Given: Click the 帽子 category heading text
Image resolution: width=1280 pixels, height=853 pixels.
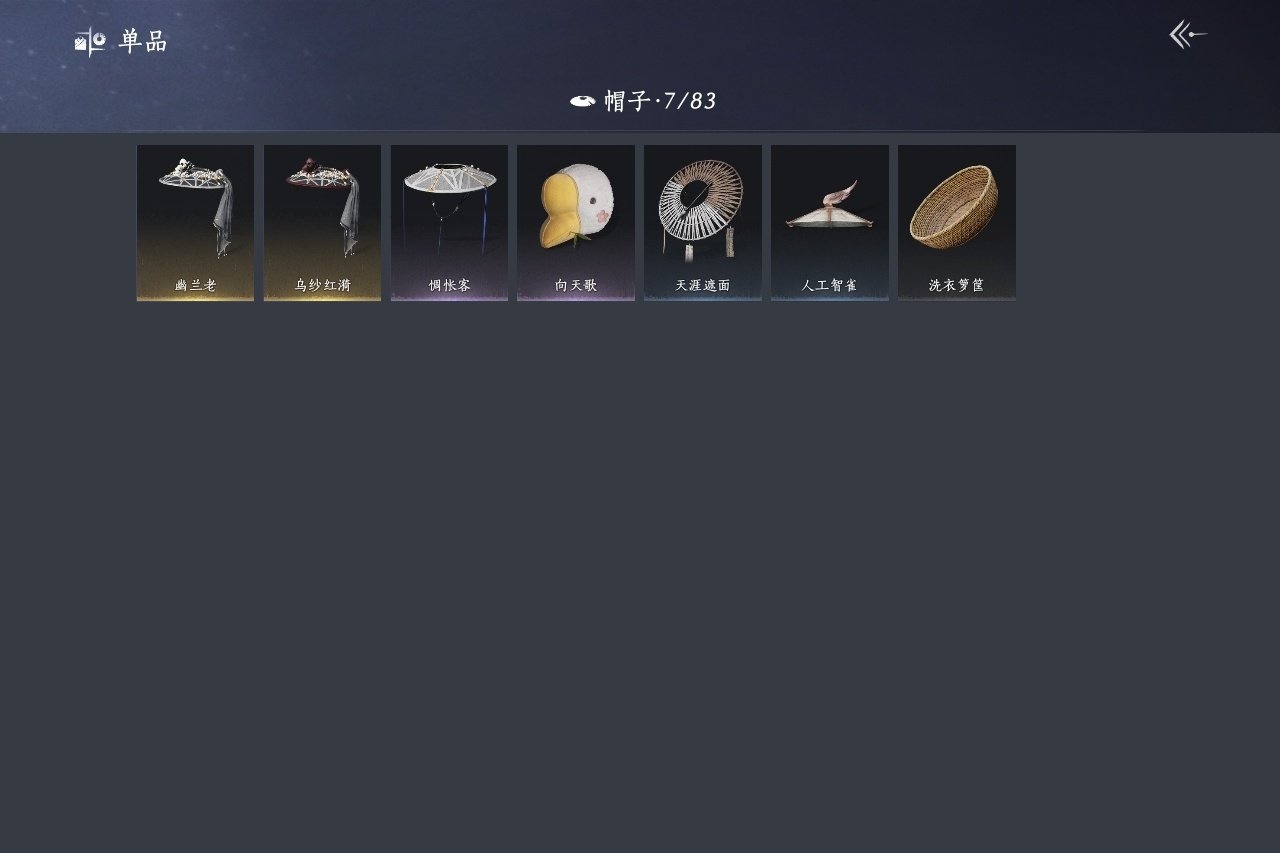Looking at the screenshot, I should coord(628,101).
